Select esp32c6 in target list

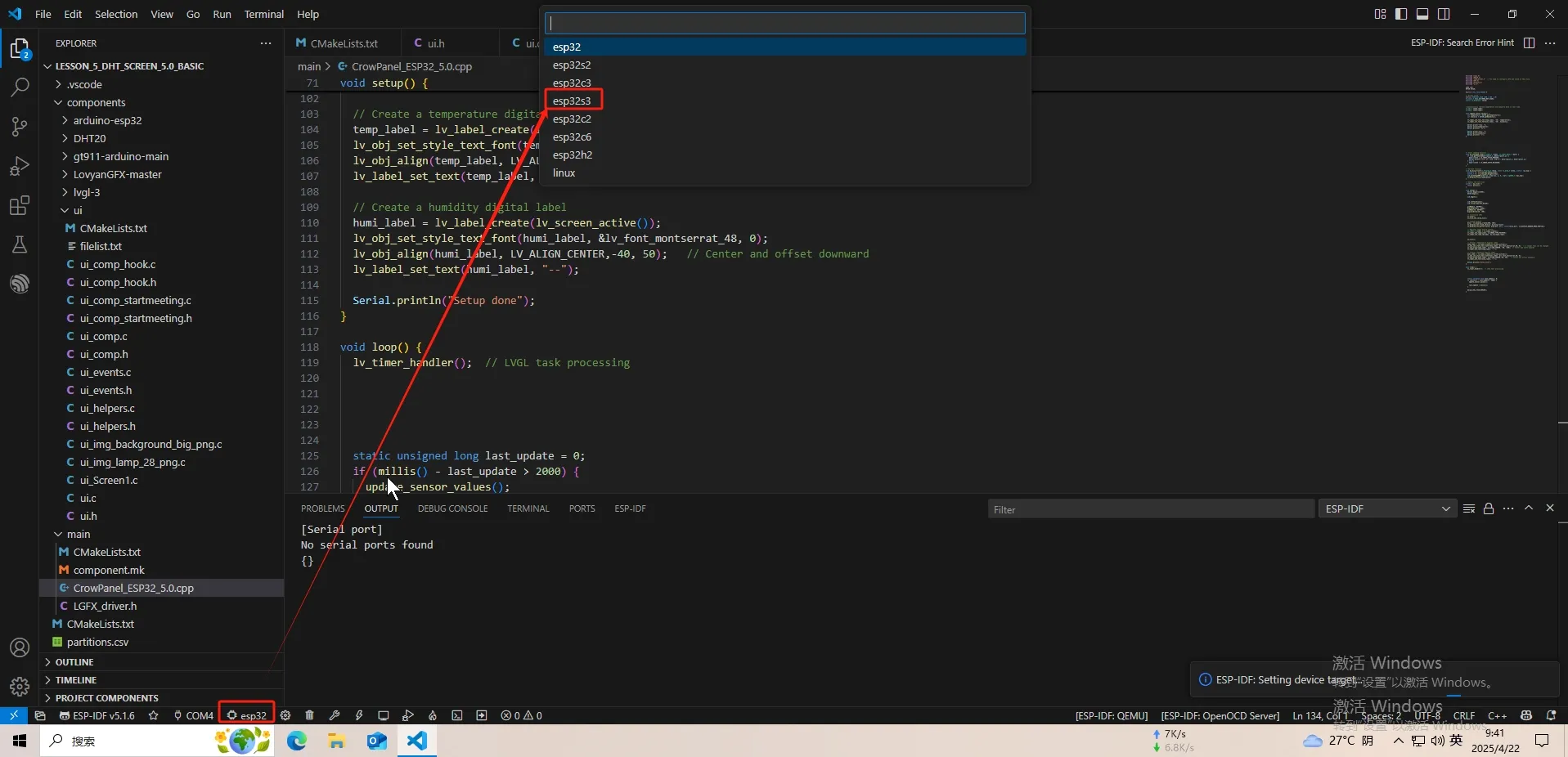[x=785, y=137]
